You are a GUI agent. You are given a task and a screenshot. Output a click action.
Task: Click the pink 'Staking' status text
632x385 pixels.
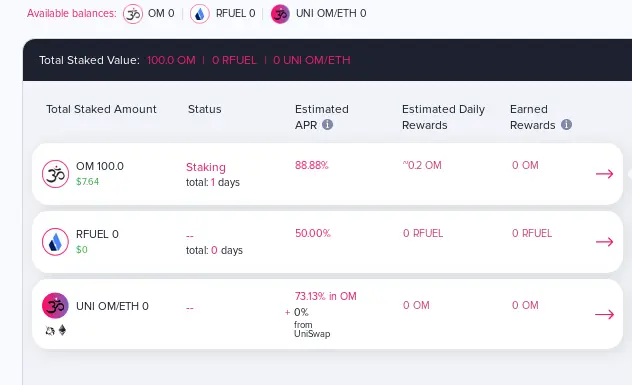(x=206, y=167)
